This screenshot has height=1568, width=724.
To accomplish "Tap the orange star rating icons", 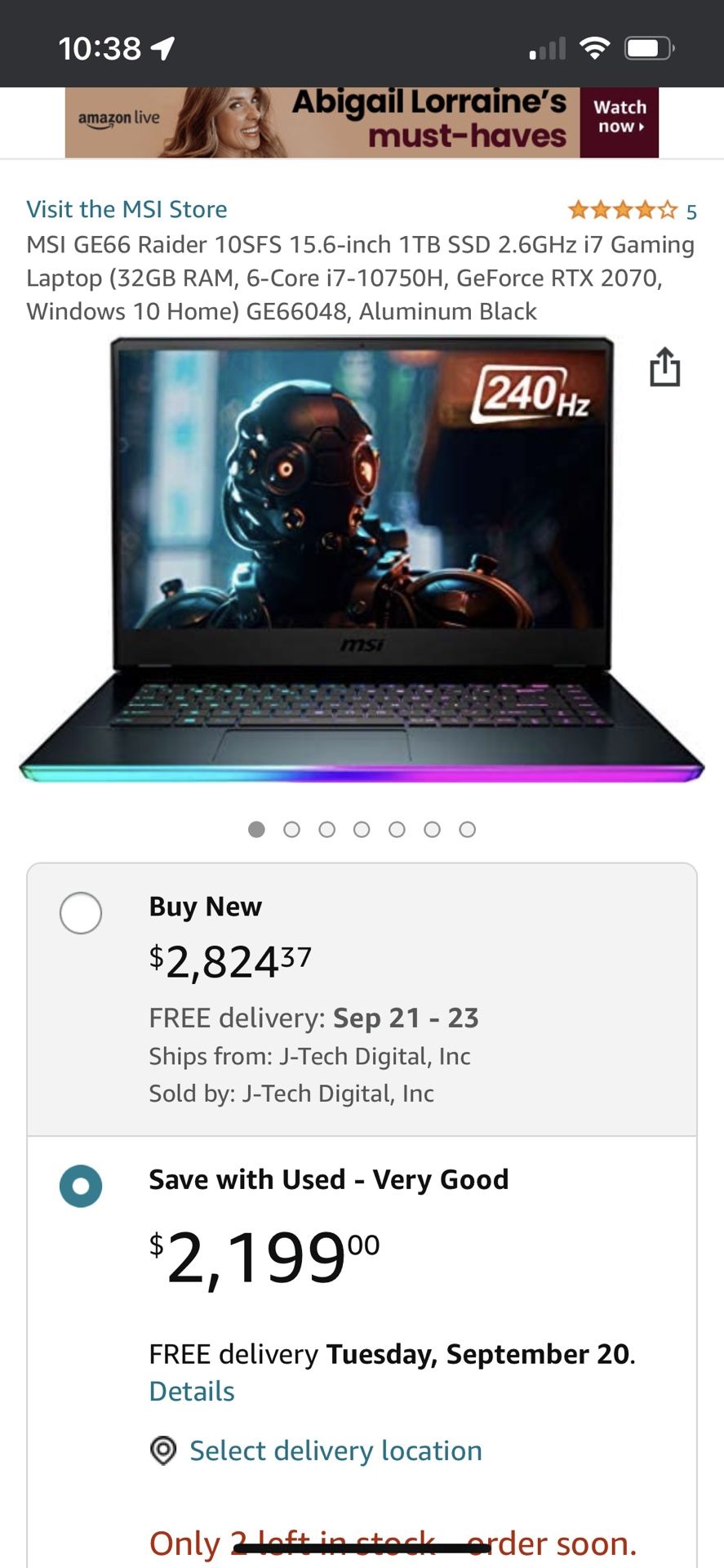I will (x=620, y=211).
